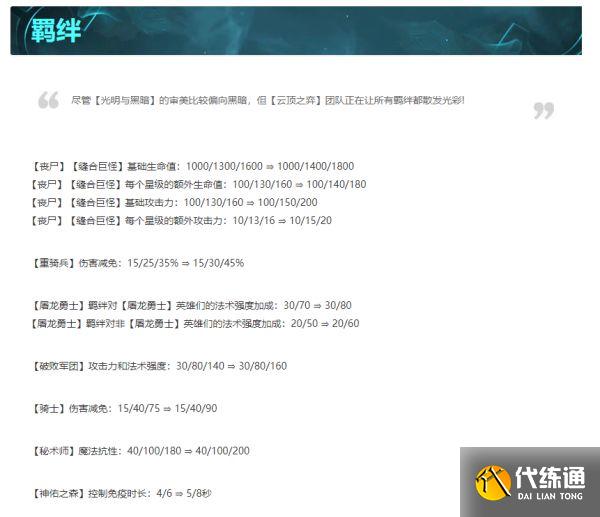The width and height of the screenshot is (600, 517).
Task: Click the 【重骑兵】 伤害减免 entry
Action: pyautogui.click(x=138, y=263)
